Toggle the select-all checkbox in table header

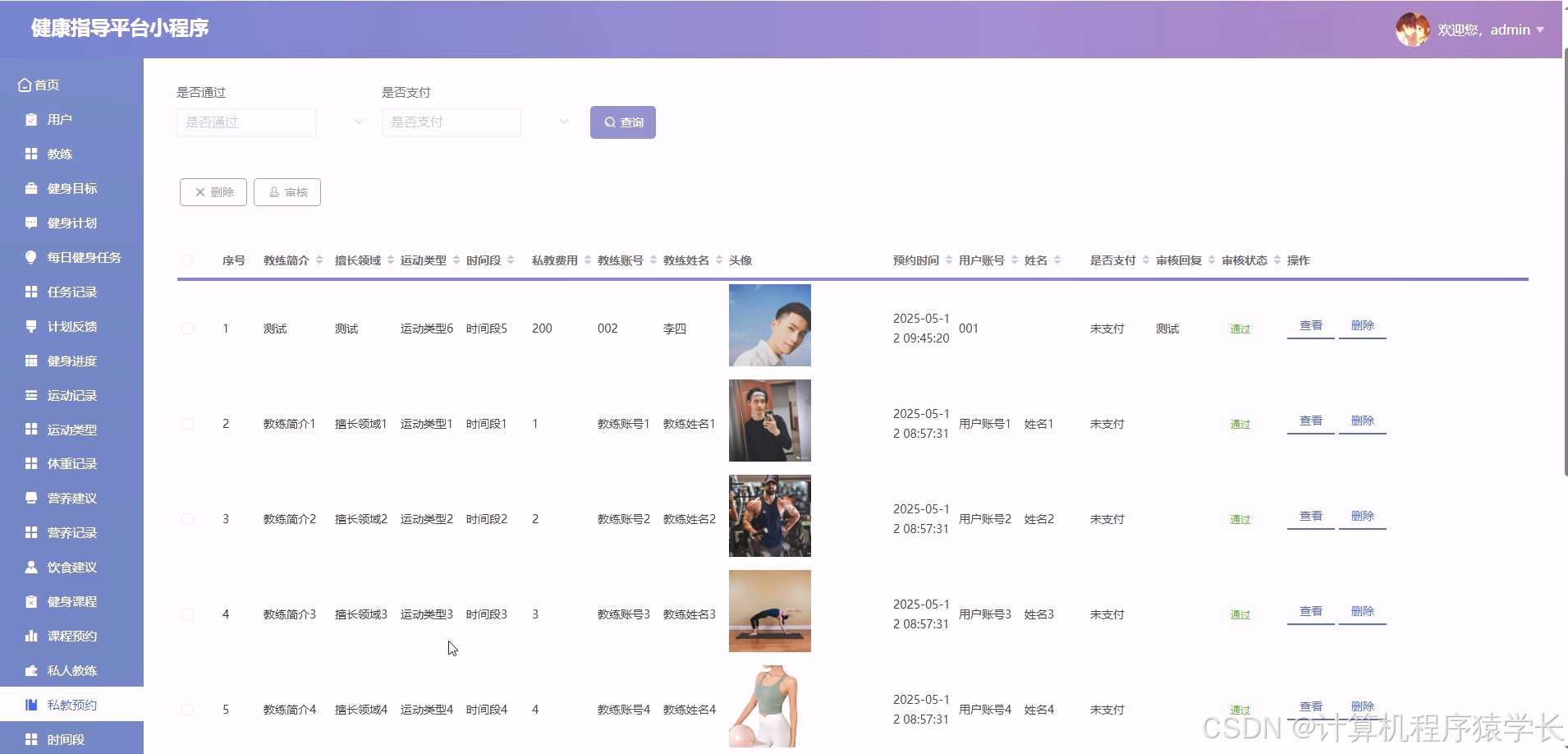pyautogui.click(x=187, y=259)
